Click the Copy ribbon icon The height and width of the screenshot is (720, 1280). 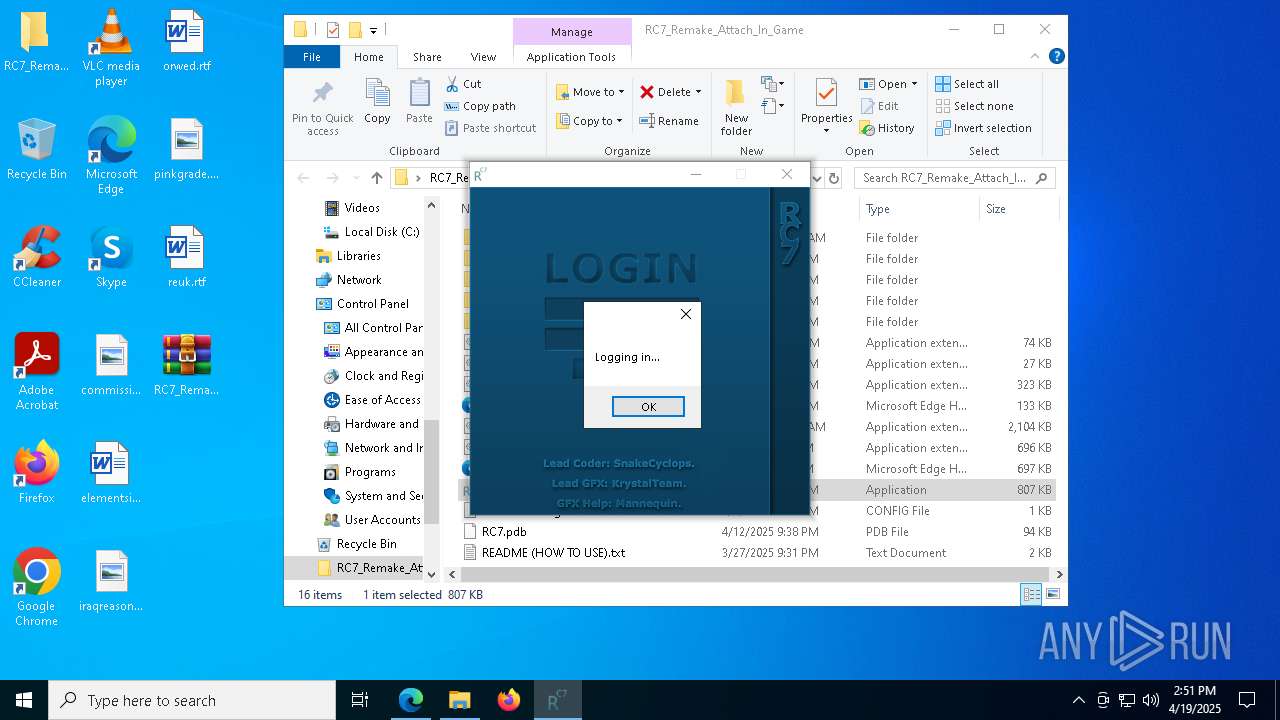(x=377, y=102)
